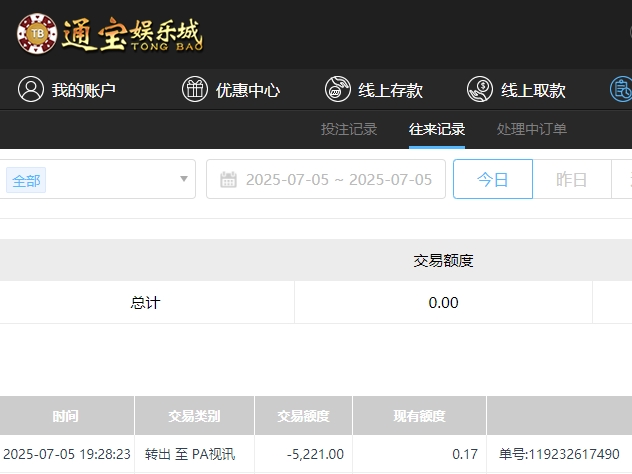The image size is (632, 474).
Task: Click the 现有额度 column header
Action: pos(419,416)
